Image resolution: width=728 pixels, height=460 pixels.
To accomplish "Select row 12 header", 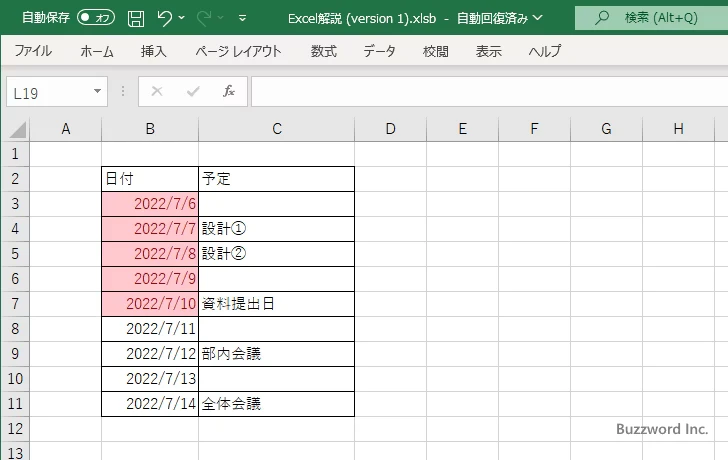I will 15,428.
